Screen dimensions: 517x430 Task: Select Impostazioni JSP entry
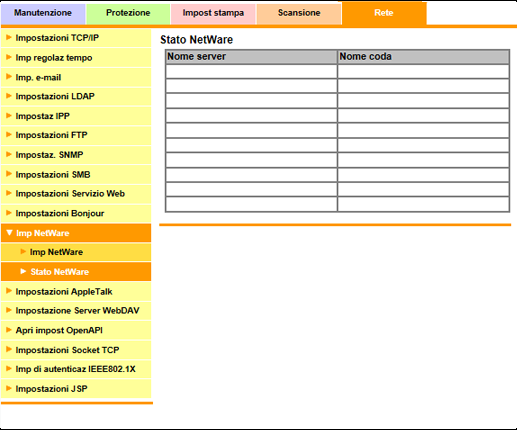(76, 389)
